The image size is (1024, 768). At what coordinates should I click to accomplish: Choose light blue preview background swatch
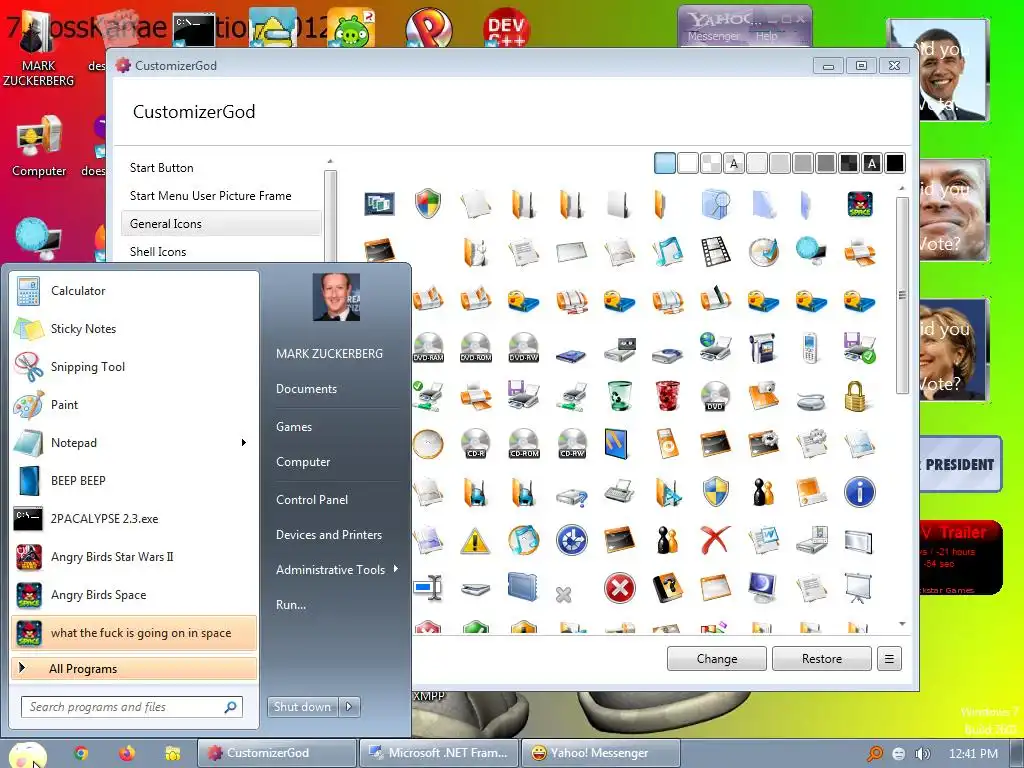click(665, 163)
